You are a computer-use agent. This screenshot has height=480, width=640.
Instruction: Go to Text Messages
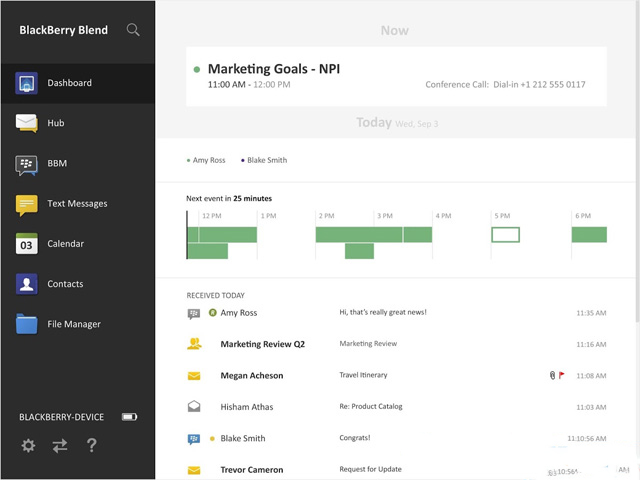click(x=78, y=203)
